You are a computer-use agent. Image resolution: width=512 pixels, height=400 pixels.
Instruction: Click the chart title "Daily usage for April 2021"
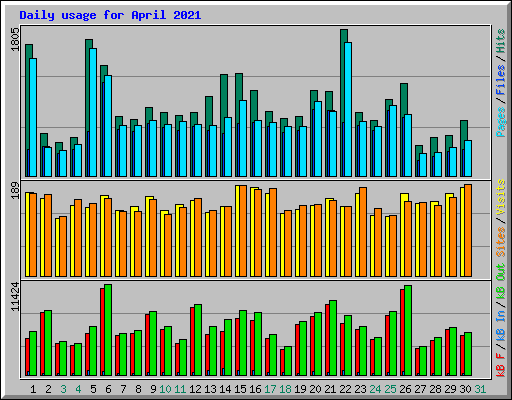tap(110, 15)
